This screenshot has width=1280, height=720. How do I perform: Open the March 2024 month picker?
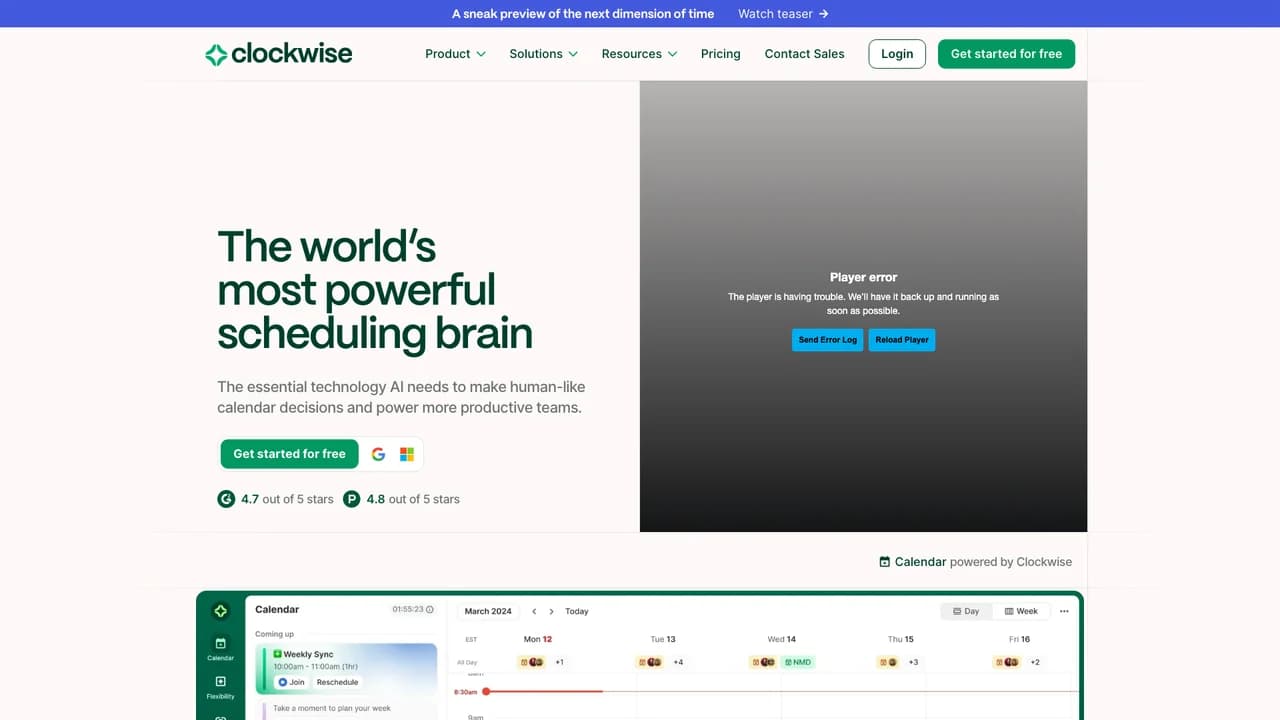click(x=488, y=611)
